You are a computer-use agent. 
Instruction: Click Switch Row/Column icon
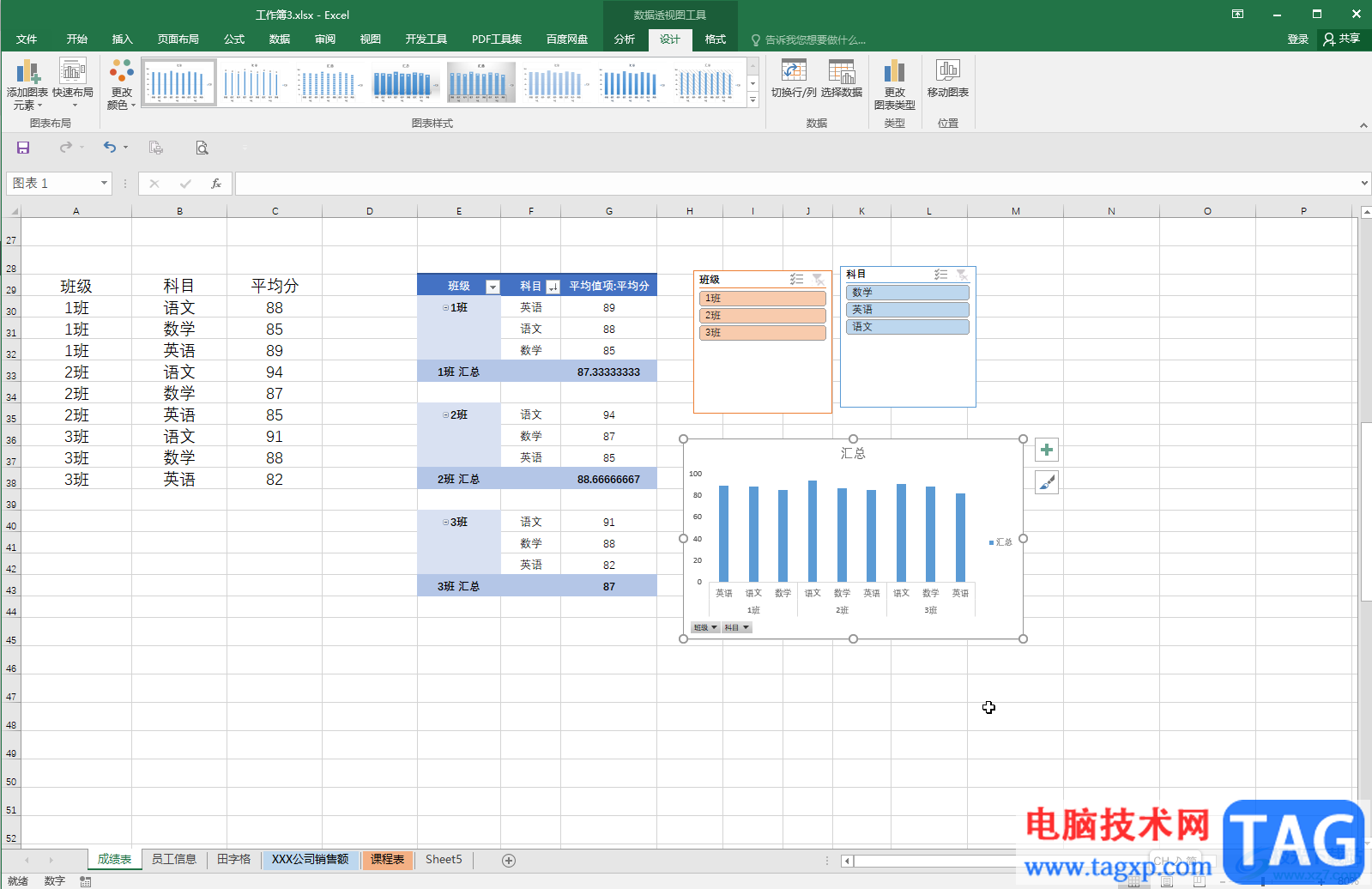click(x=794, y=78)
